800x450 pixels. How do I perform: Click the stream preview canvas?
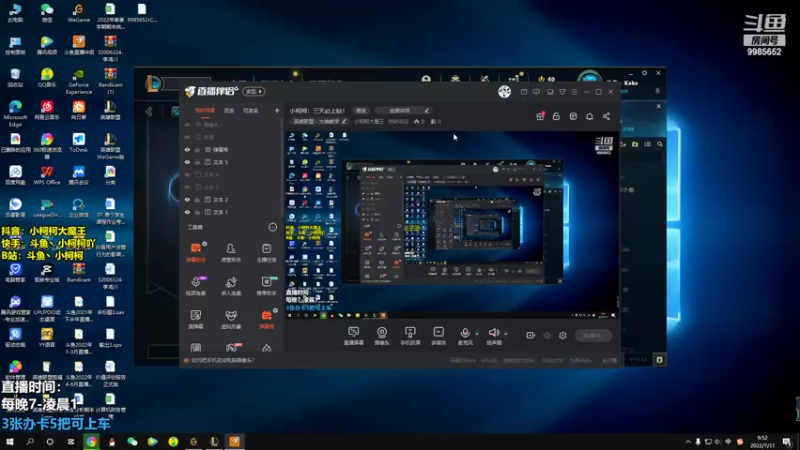[452, 224]
